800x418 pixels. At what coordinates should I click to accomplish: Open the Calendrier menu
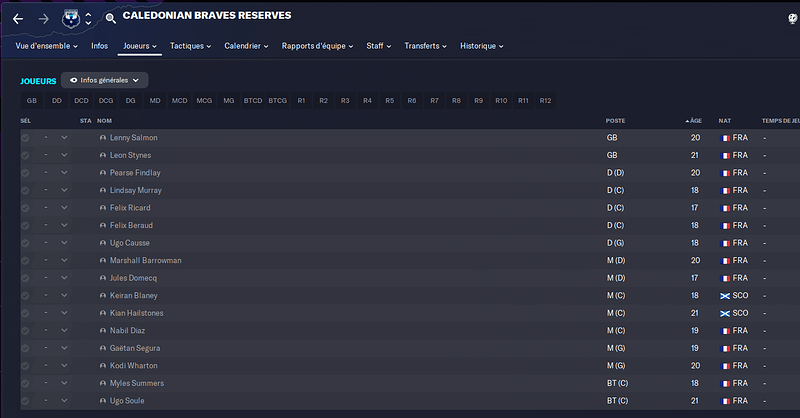point(246,46)
